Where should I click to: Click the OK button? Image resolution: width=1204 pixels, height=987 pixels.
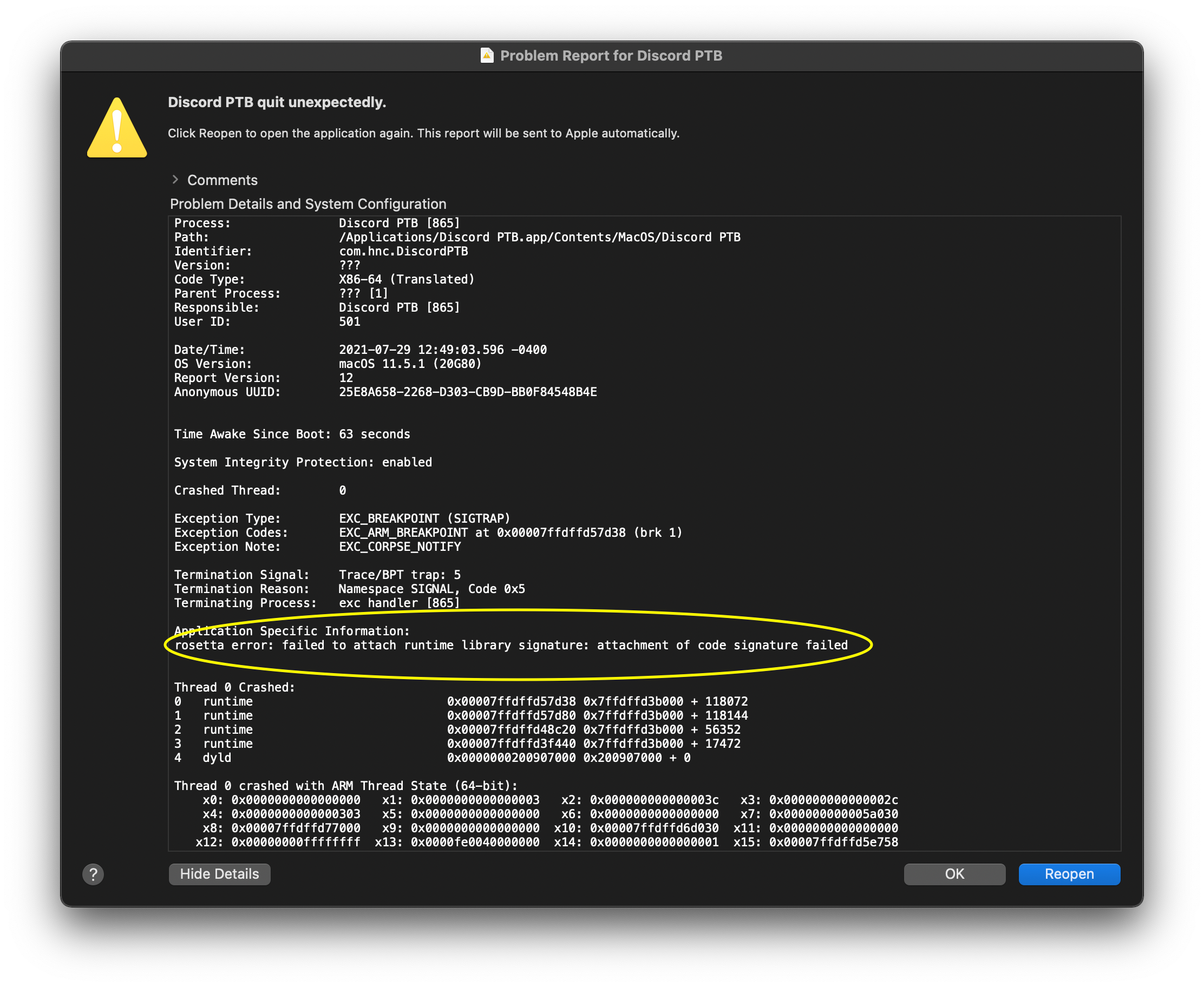click(x=954, y=874)
